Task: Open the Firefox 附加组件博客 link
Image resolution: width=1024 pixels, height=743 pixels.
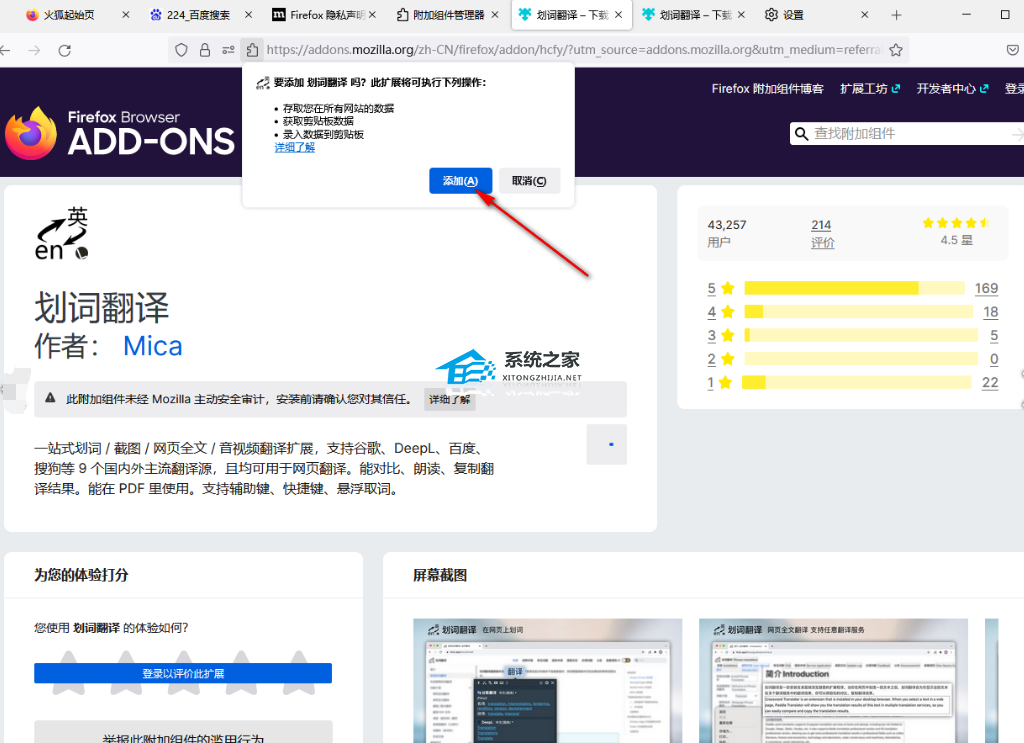Action: pyautogui.click(x=767, y=89)
